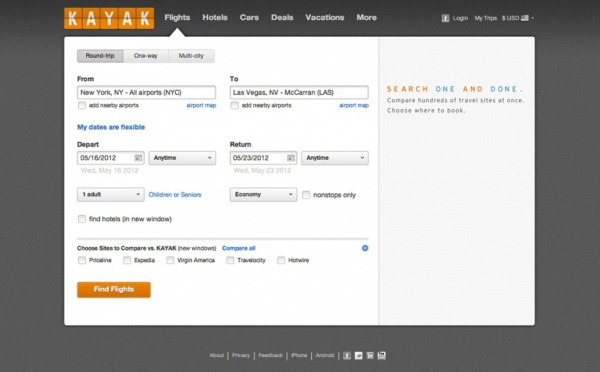Select the Round-trip tab
600x372 pixels.
(x=100, y=56)
